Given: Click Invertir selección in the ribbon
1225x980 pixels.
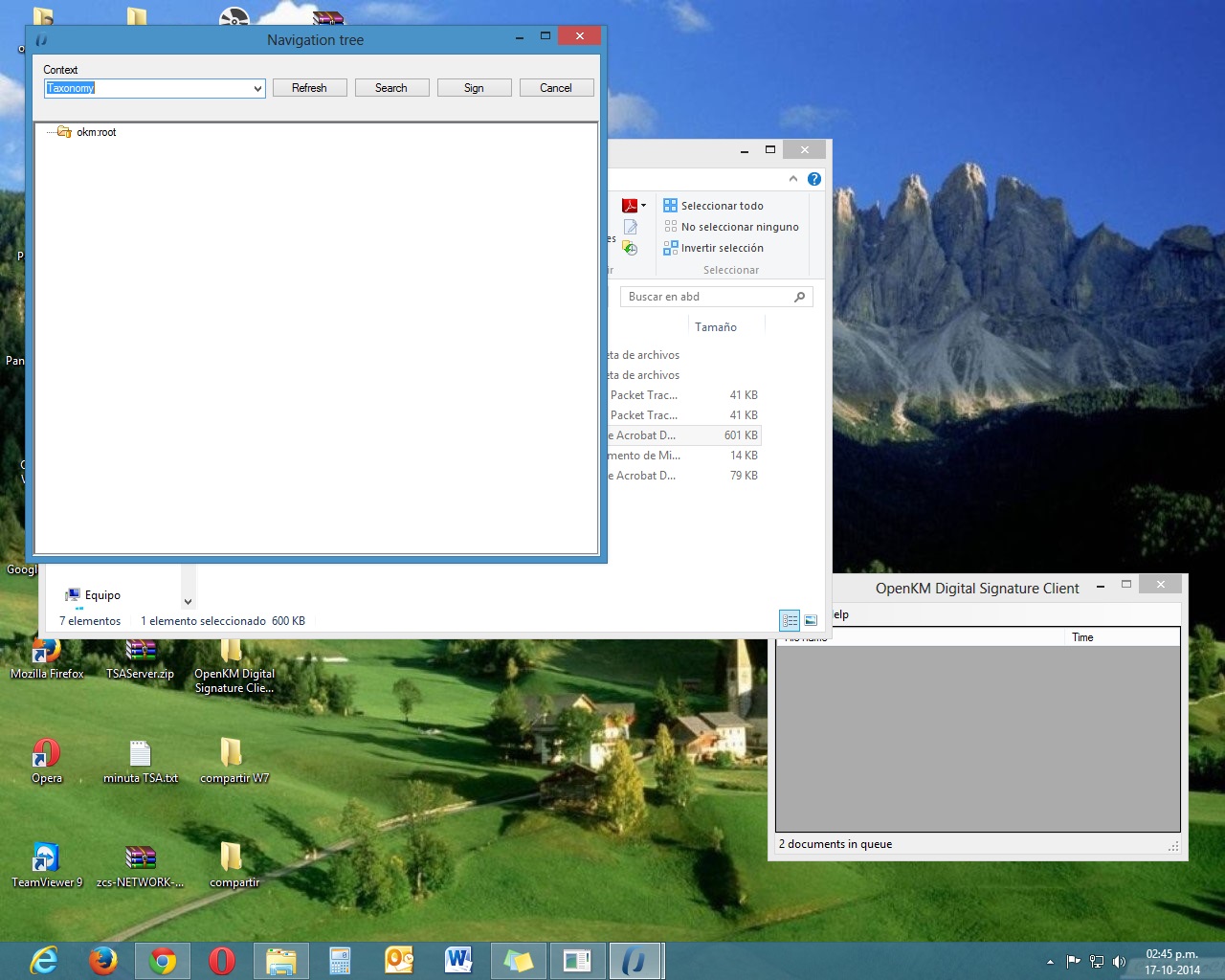Looking at the screenshot, I should tap(722, 248).
